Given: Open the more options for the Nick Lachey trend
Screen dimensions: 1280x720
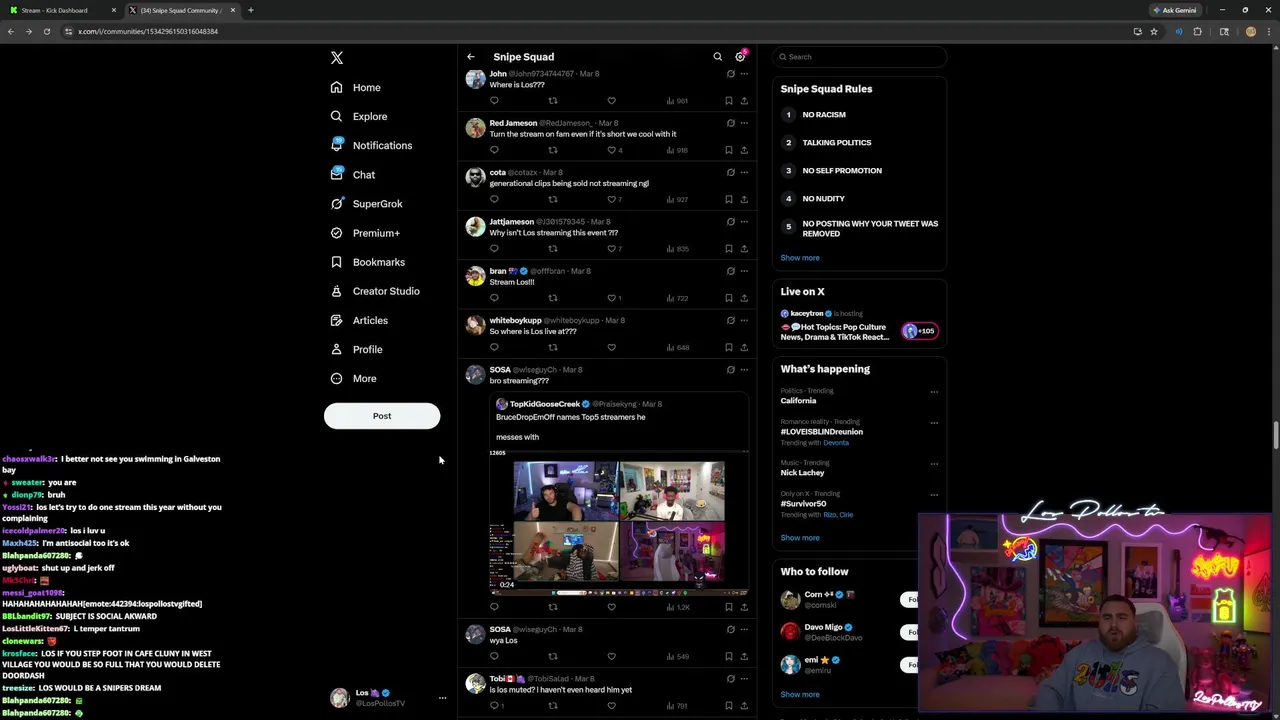Looking at the screenshot, I should point(934,463).
